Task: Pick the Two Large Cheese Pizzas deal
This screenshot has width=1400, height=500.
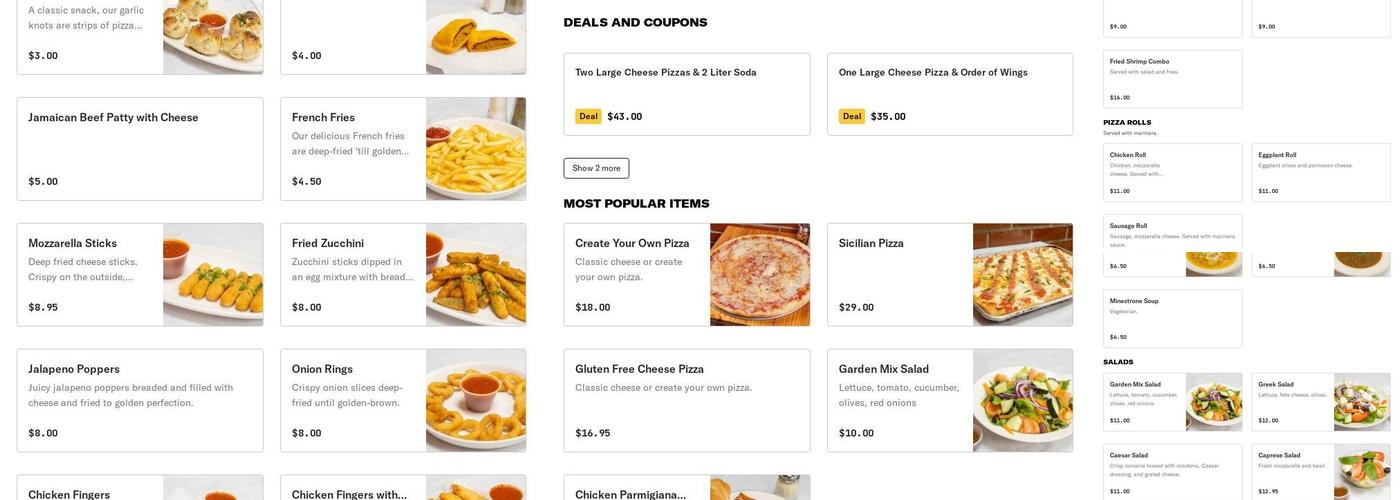Action: point(686,94)
